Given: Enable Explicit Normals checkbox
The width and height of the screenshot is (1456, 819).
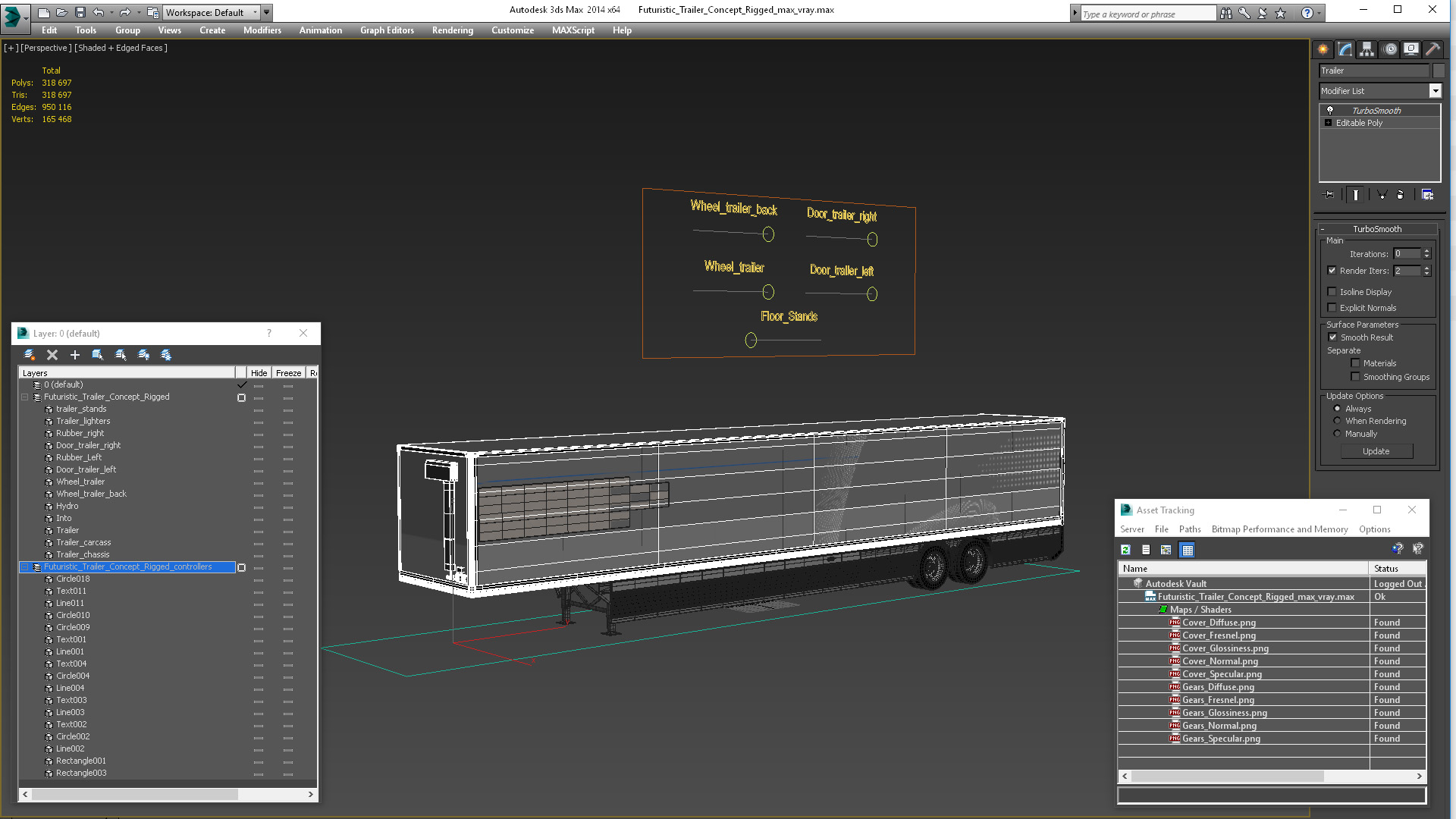Looking at the screenshot, I should point(1332,308).
